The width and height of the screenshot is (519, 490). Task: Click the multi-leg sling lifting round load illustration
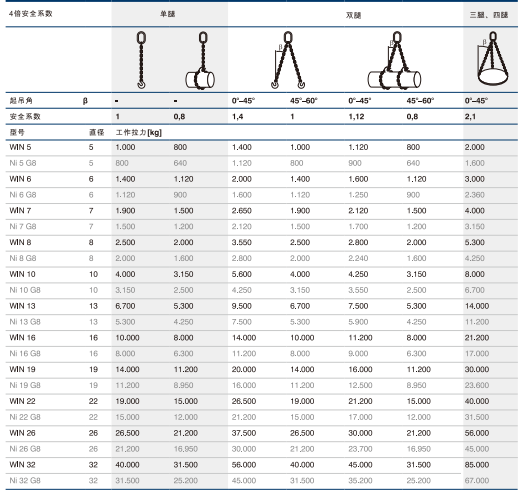pyautogui.click(x=493, y=58)
